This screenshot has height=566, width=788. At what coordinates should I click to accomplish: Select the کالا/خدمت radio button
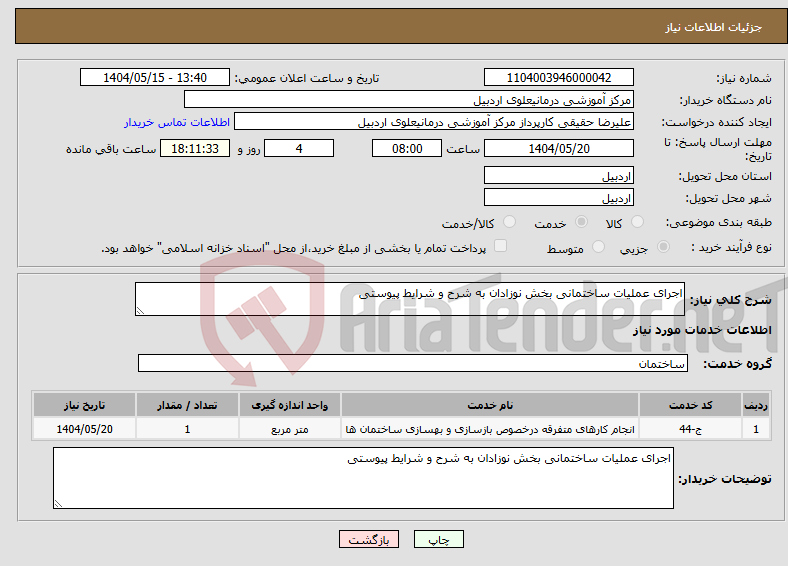tap(509, 222)
